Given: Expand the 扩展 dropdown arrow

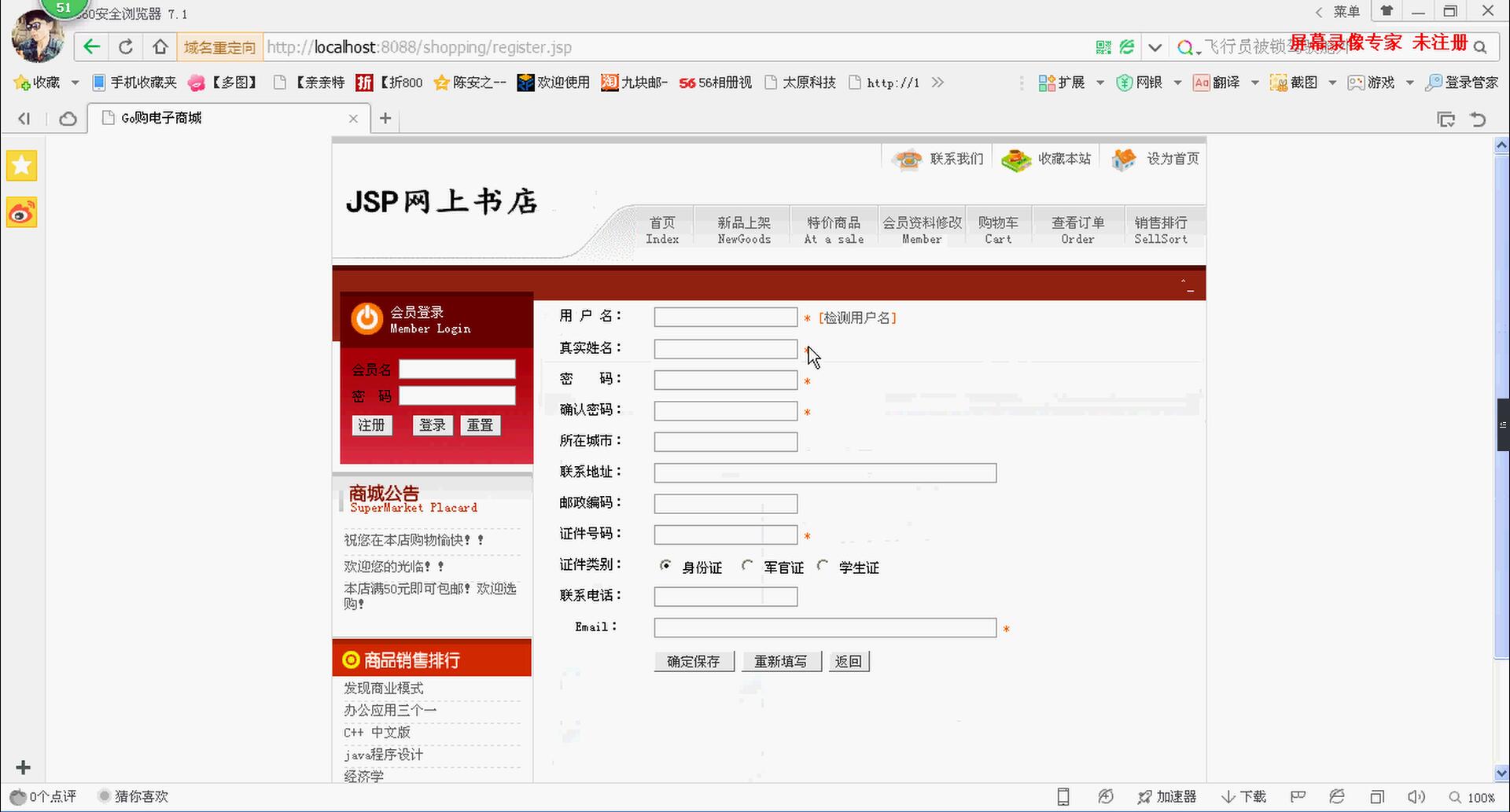Looking at the screenshot, I should (1100, 83).
